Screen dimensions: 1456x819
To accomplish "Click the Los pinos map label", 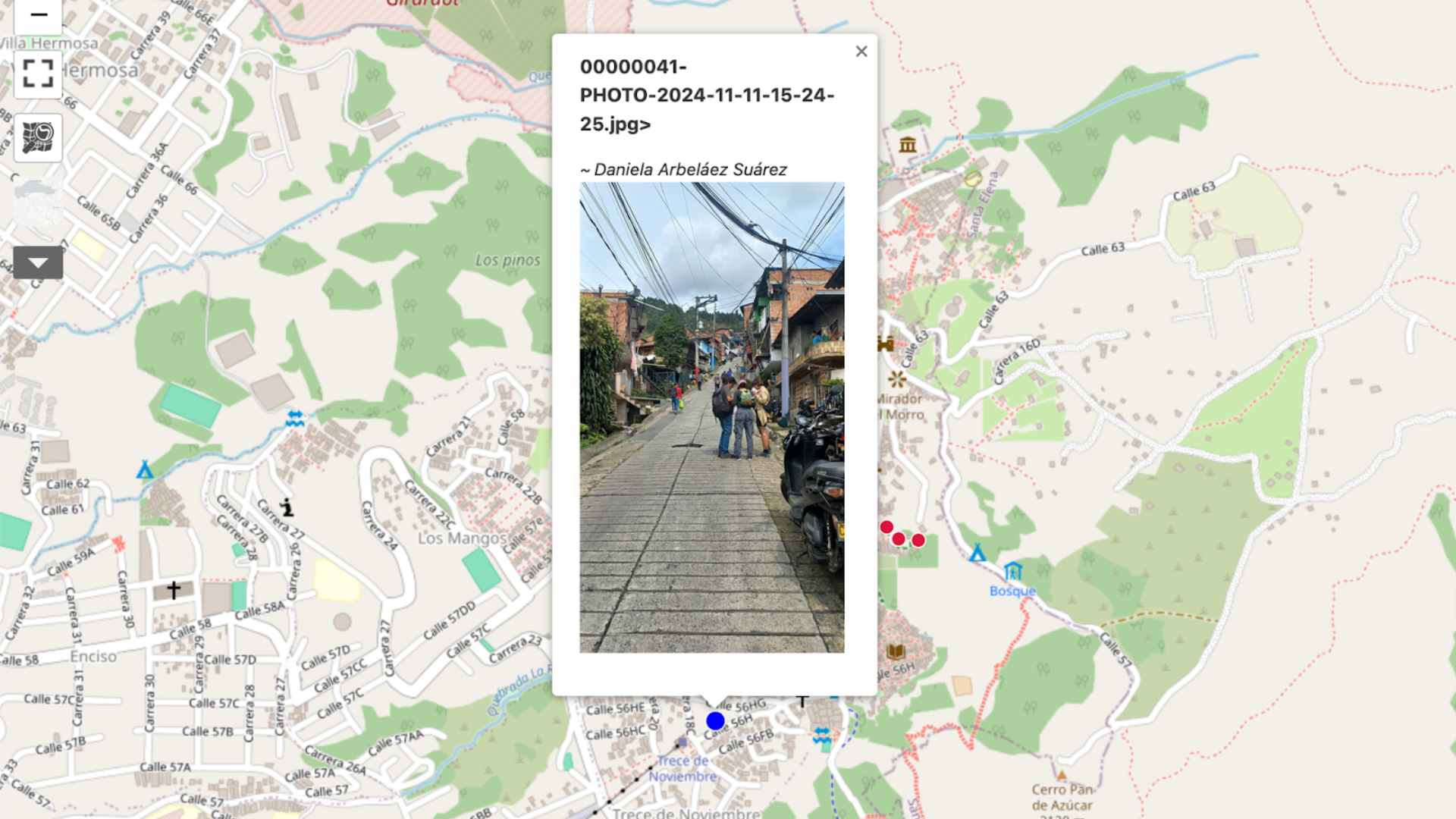I will point(508,260).
